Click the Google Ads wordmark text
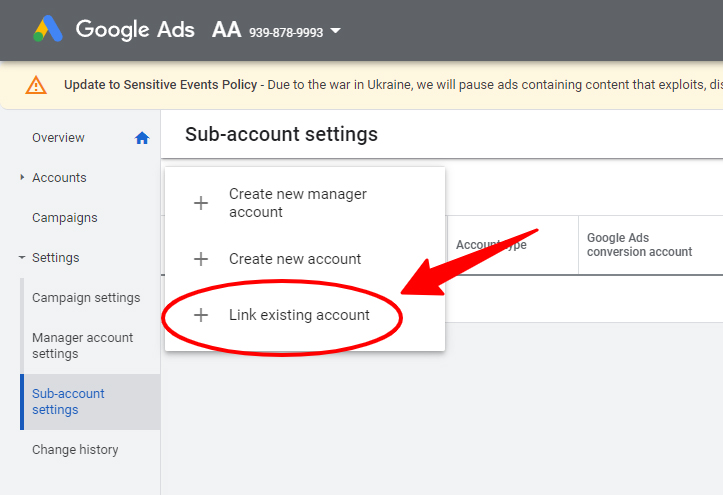Viewport: 723px width, 495px height. tap(135, 29)
